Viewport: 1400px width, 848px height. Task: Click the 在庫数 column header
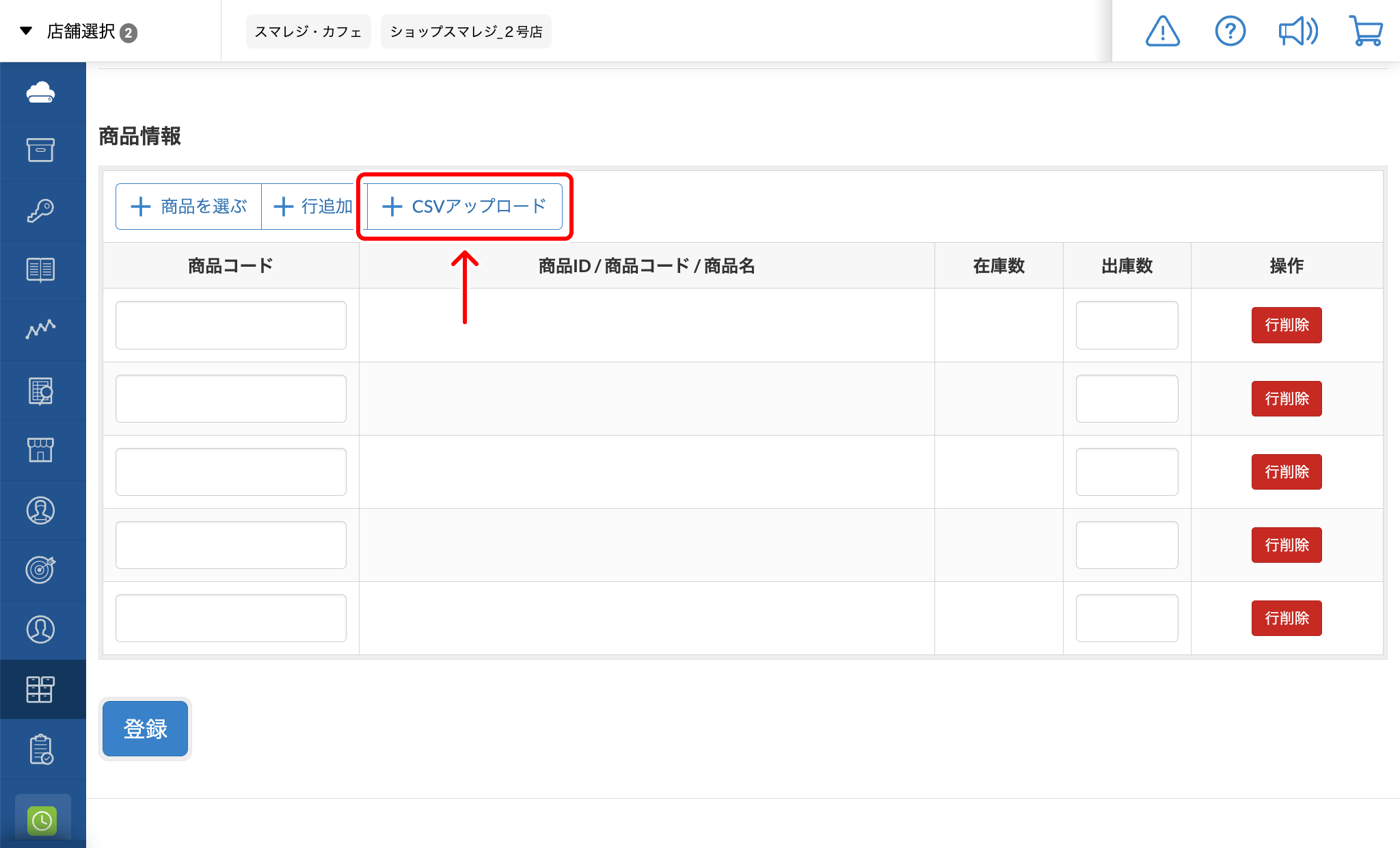(999, 266)
